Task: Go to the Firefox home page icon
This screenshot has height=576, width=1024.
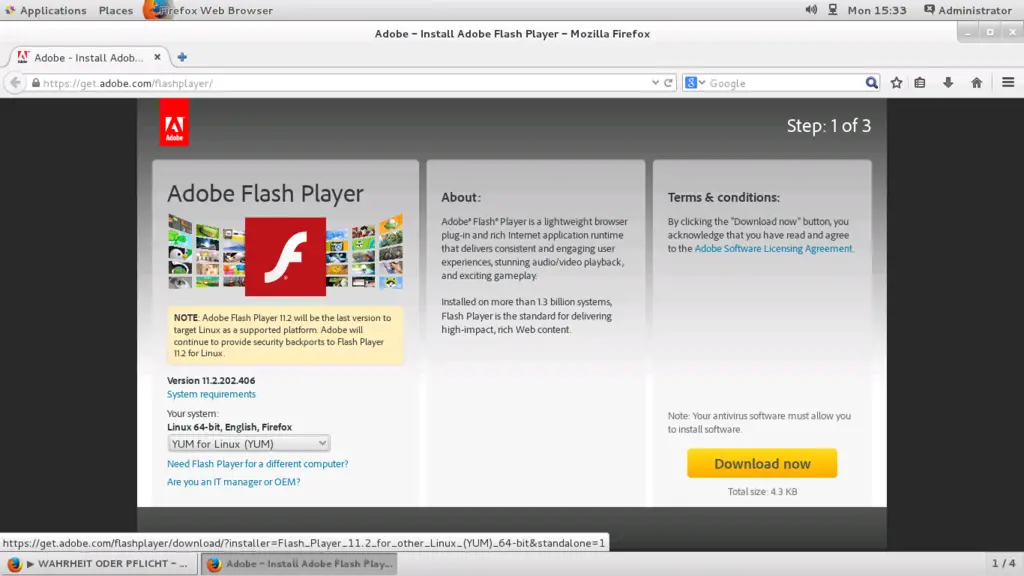Action: tap(977, 83)
